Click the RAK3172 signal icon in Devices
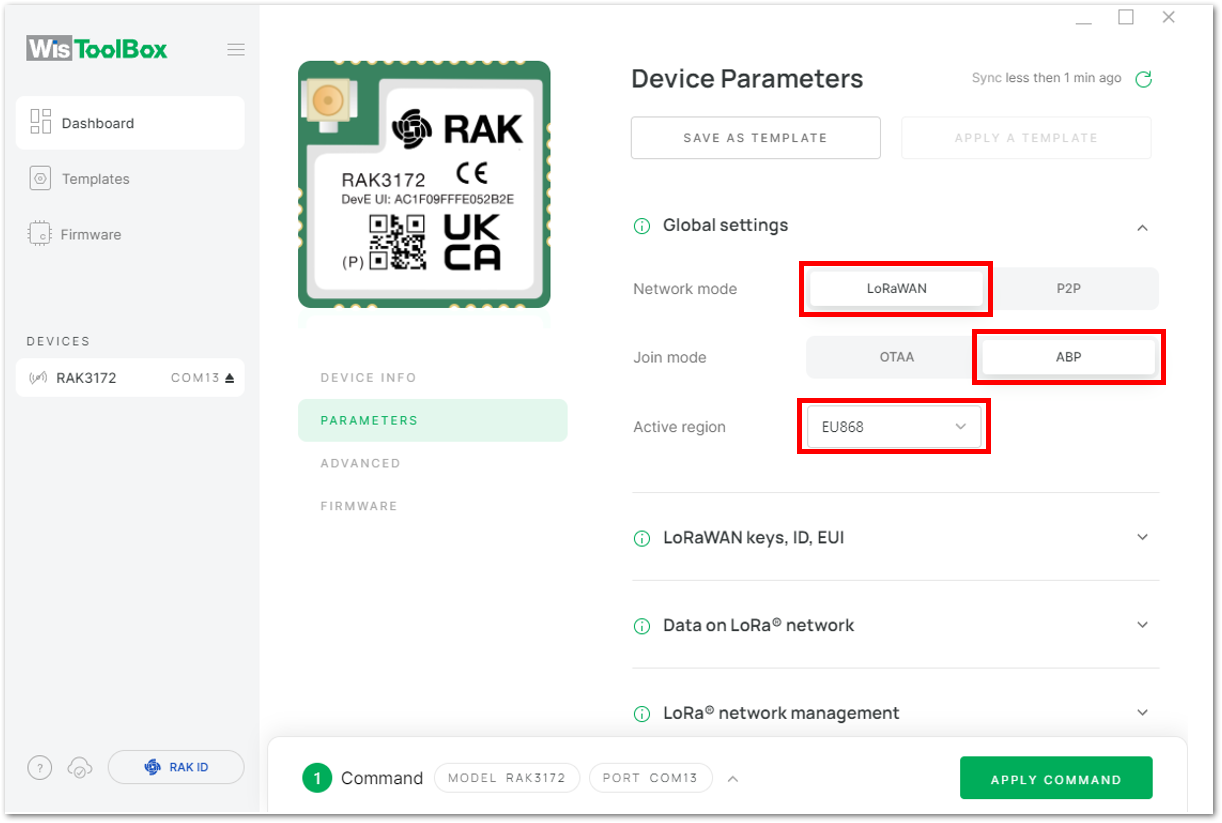This screenshot has height=823, width=1222. pyautogui.click(x=39, y=378)
